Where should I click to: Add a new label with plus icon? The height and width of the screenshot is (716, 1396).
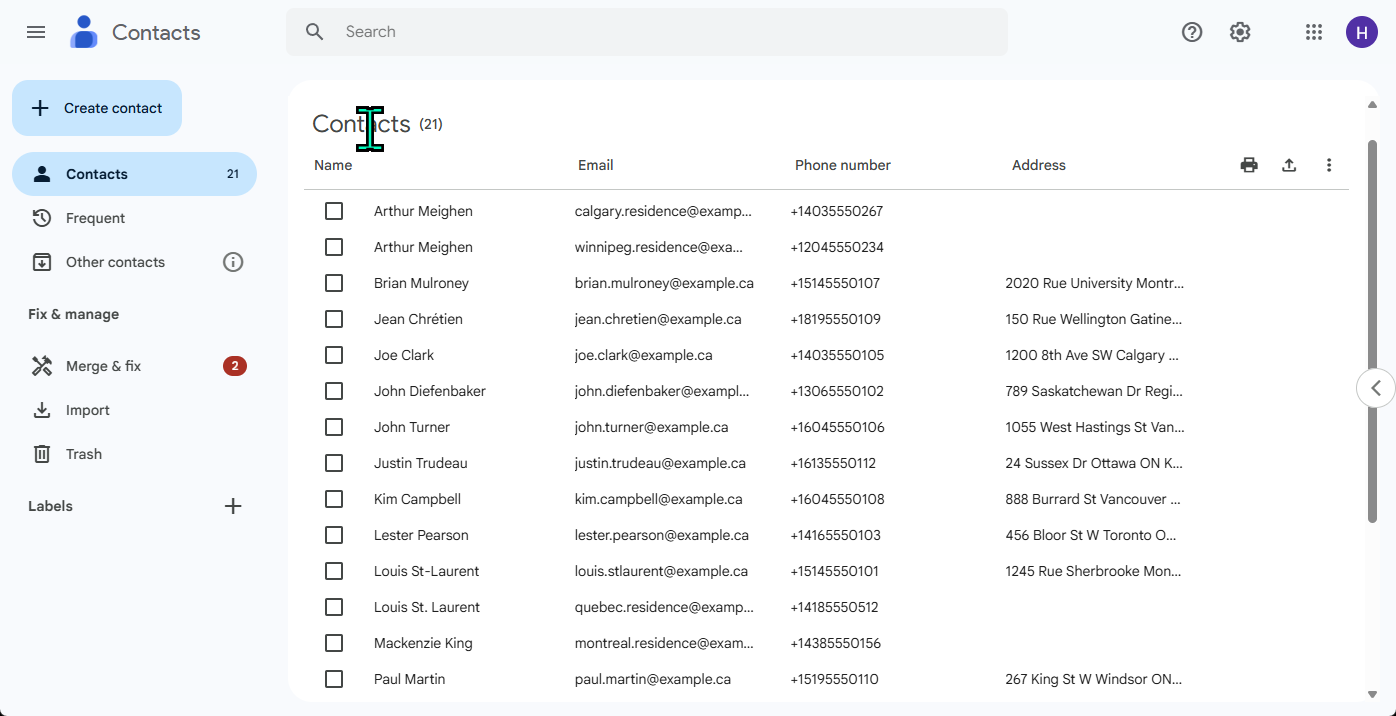[x=233, y=506]
